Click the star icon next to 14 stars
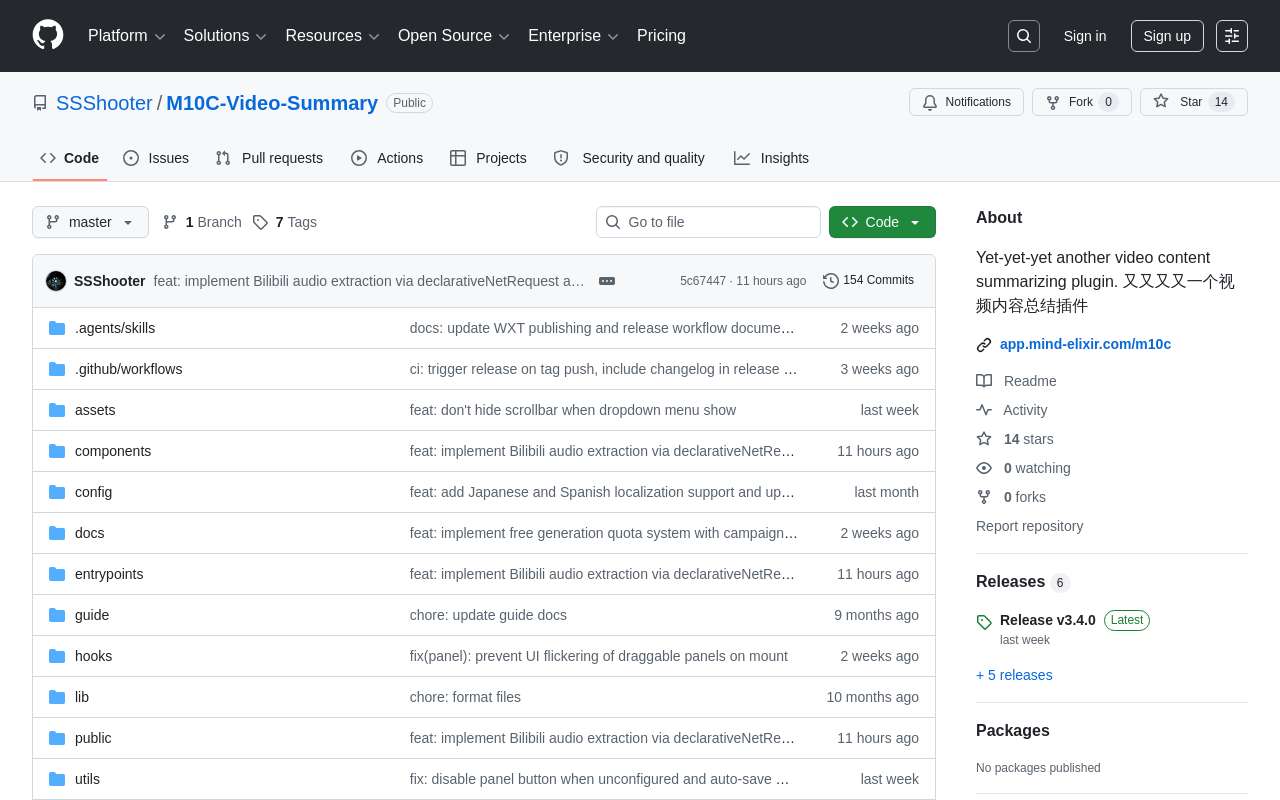Image resolution: width=1280 pixels, height=800 pixels. (x=984, y=439)
